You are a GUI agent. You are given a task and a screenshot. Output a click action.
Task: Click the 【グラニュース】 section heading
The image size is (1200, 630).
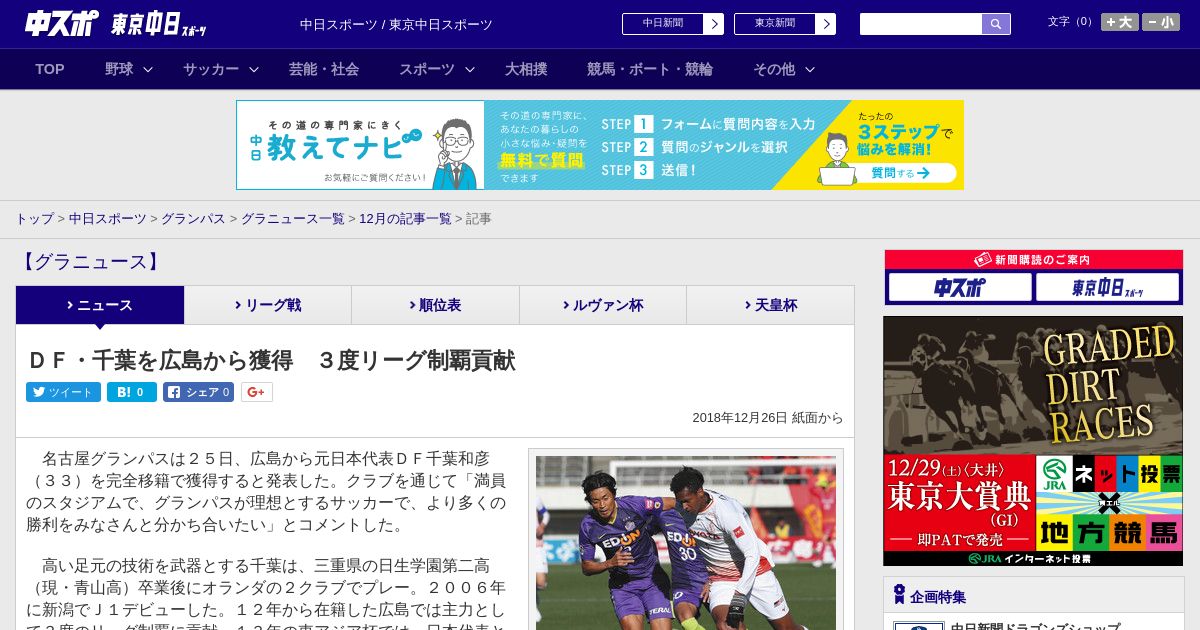pyautogui.click(x=90, y=262)
